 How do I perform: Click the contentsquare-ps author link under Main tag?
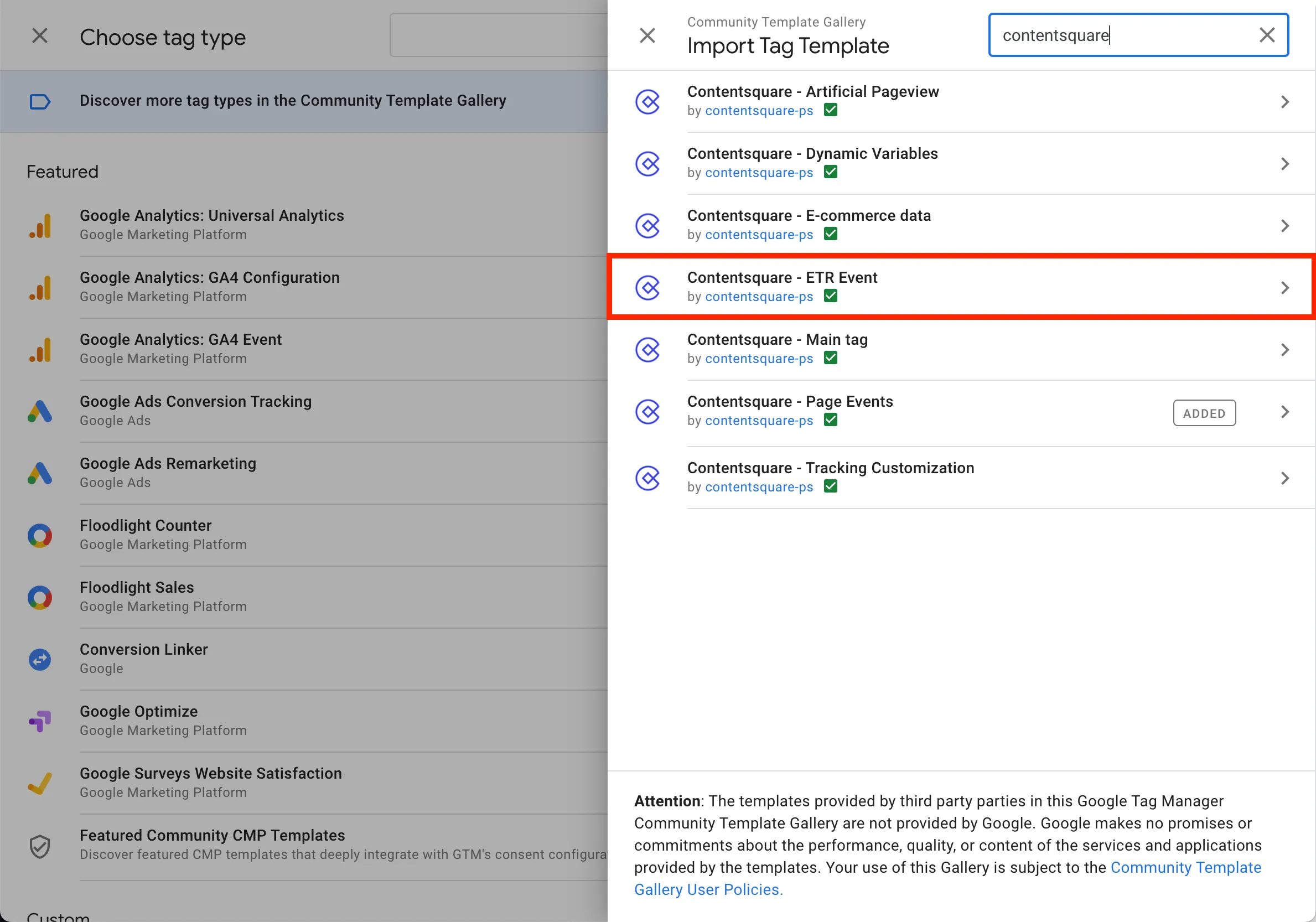[x=759, y=359]
